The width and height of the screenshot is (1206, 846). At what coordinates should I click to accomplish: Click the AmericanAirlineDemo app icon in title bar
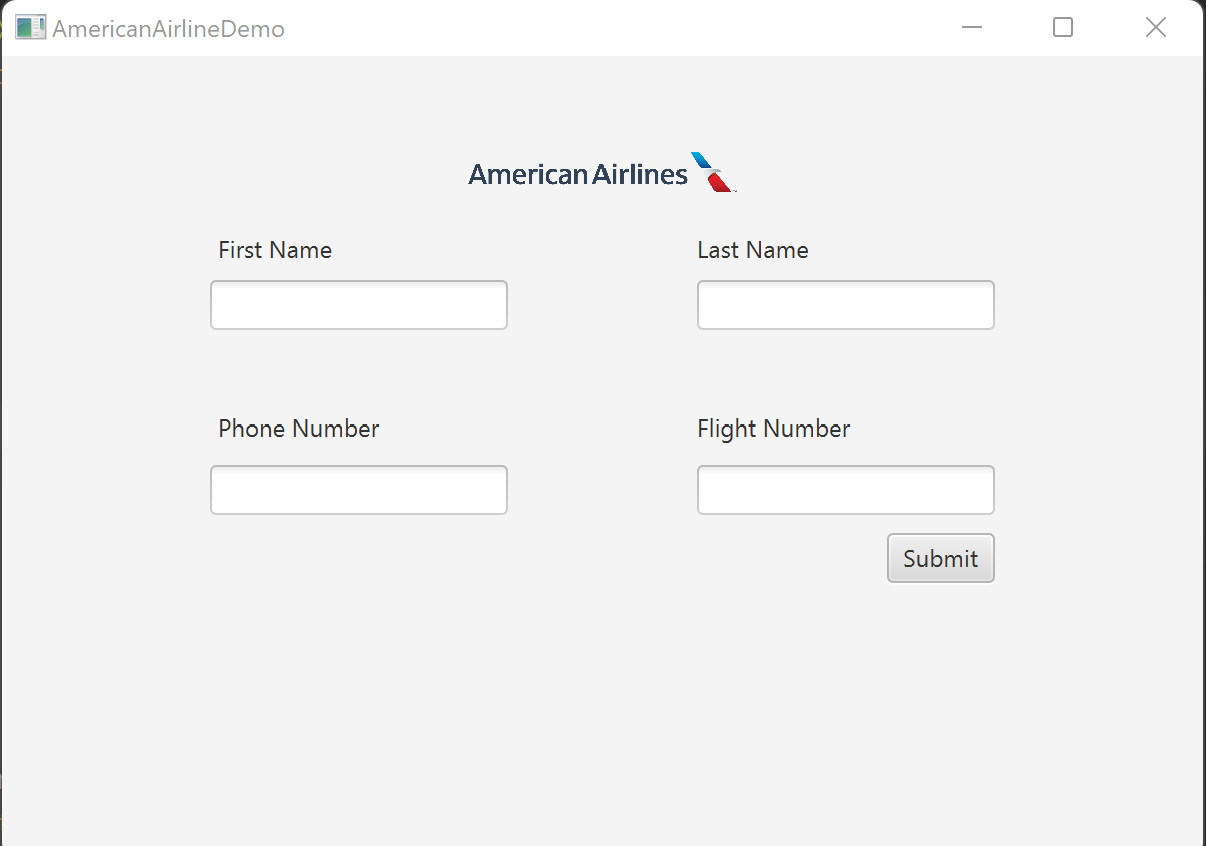point(30,28)
